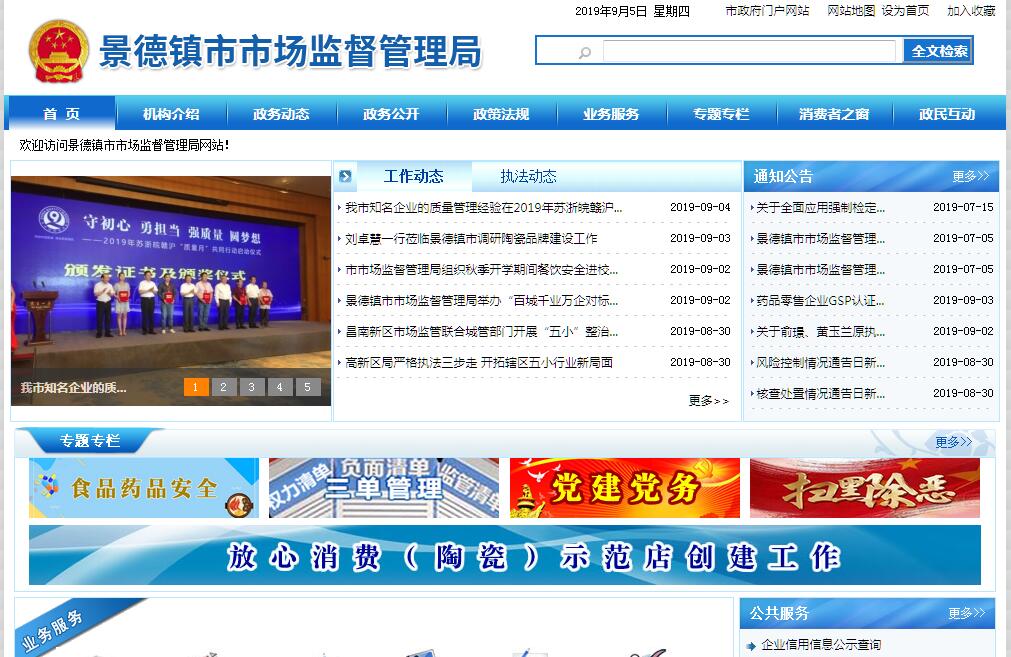Open the 扫黑除恶 banner
This screenshot has height=657, width=1011.
pos(864,488)
